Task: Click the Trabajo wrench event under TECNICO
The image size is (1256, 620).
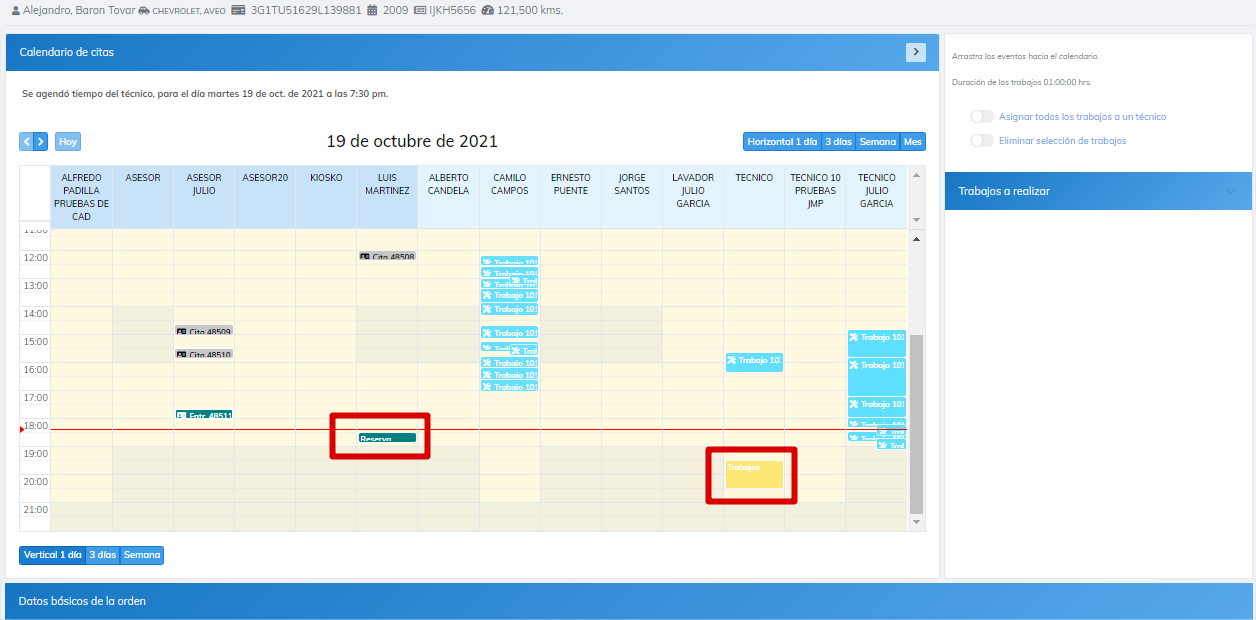Action: [754, 361]
